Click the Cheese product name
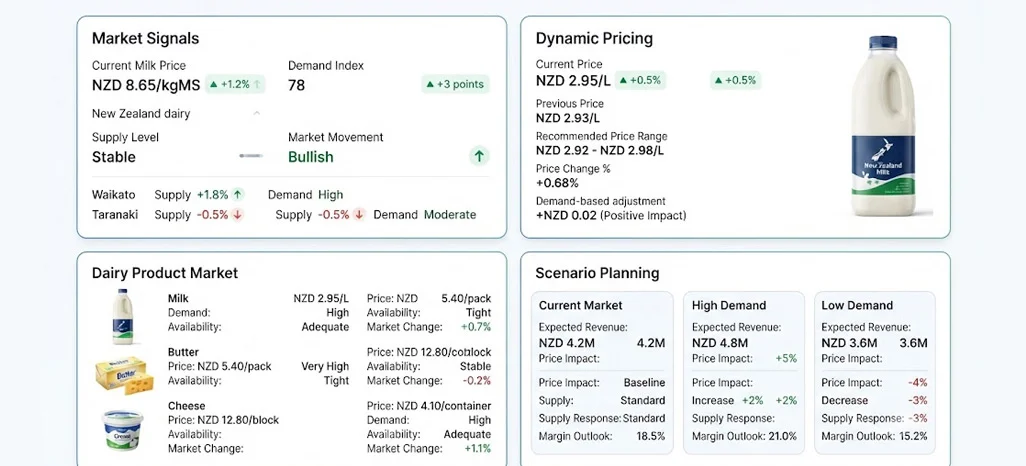 click(x=186, y=406)
